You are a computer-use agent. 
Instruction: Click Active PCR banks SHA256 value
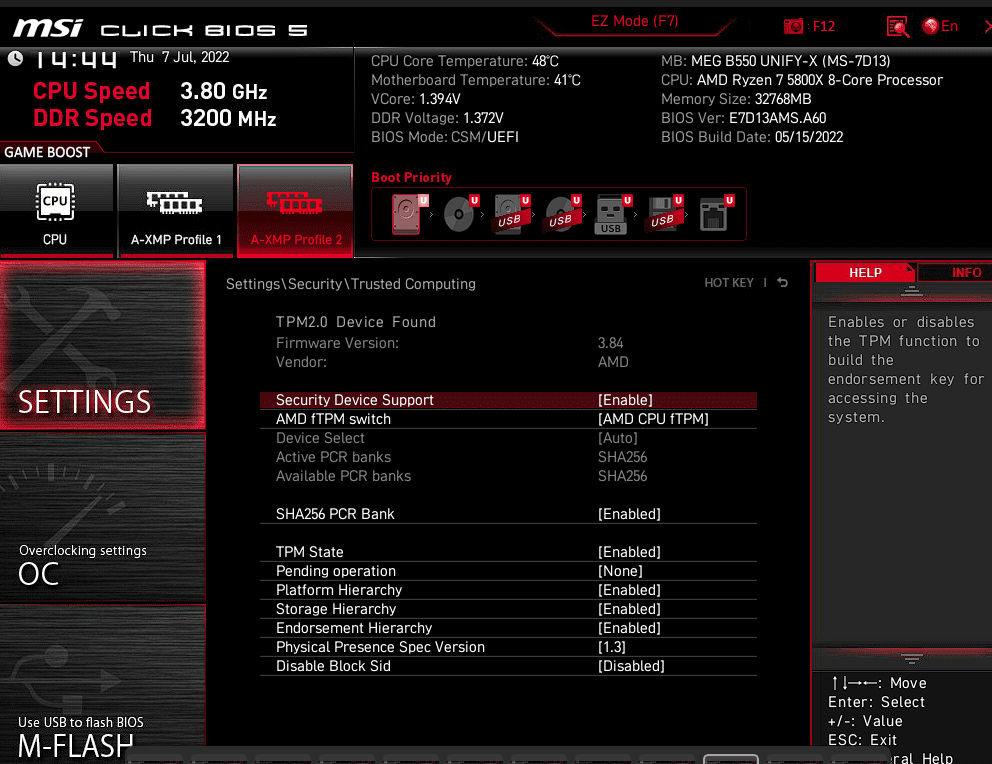click(x=623, y=457)
